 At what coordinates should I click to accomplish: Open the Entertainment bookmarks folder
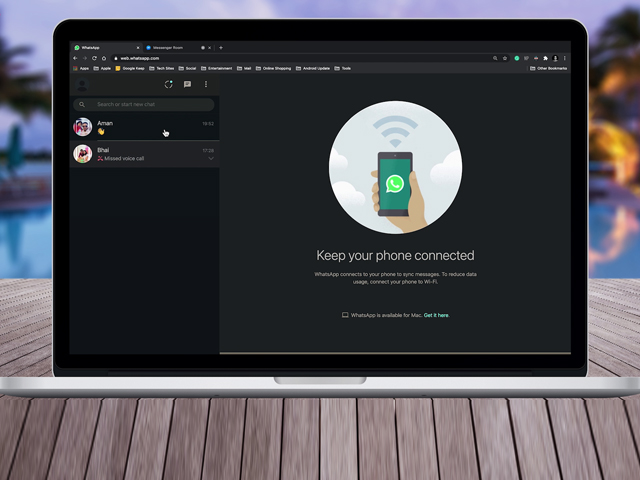216,69
